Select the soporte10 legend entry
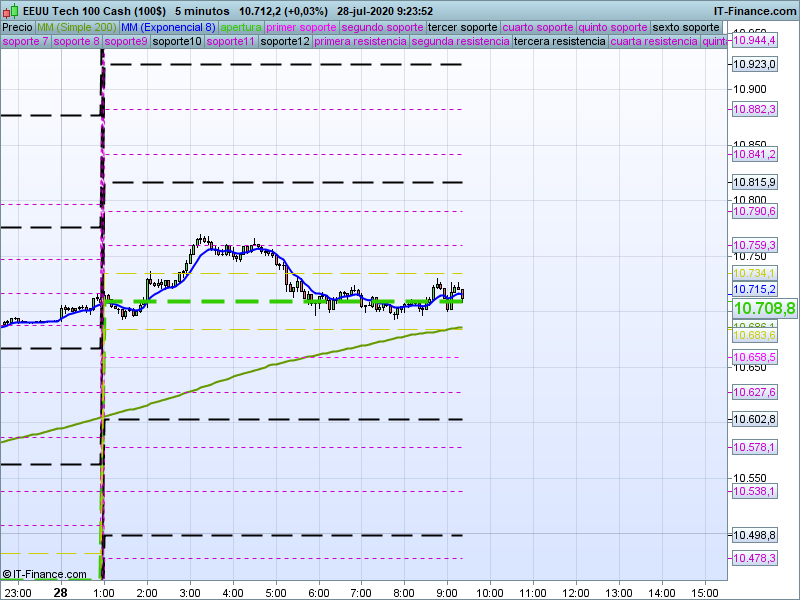Screen dimensions: 800x600 pyautogui.click(x=176, y=42)
